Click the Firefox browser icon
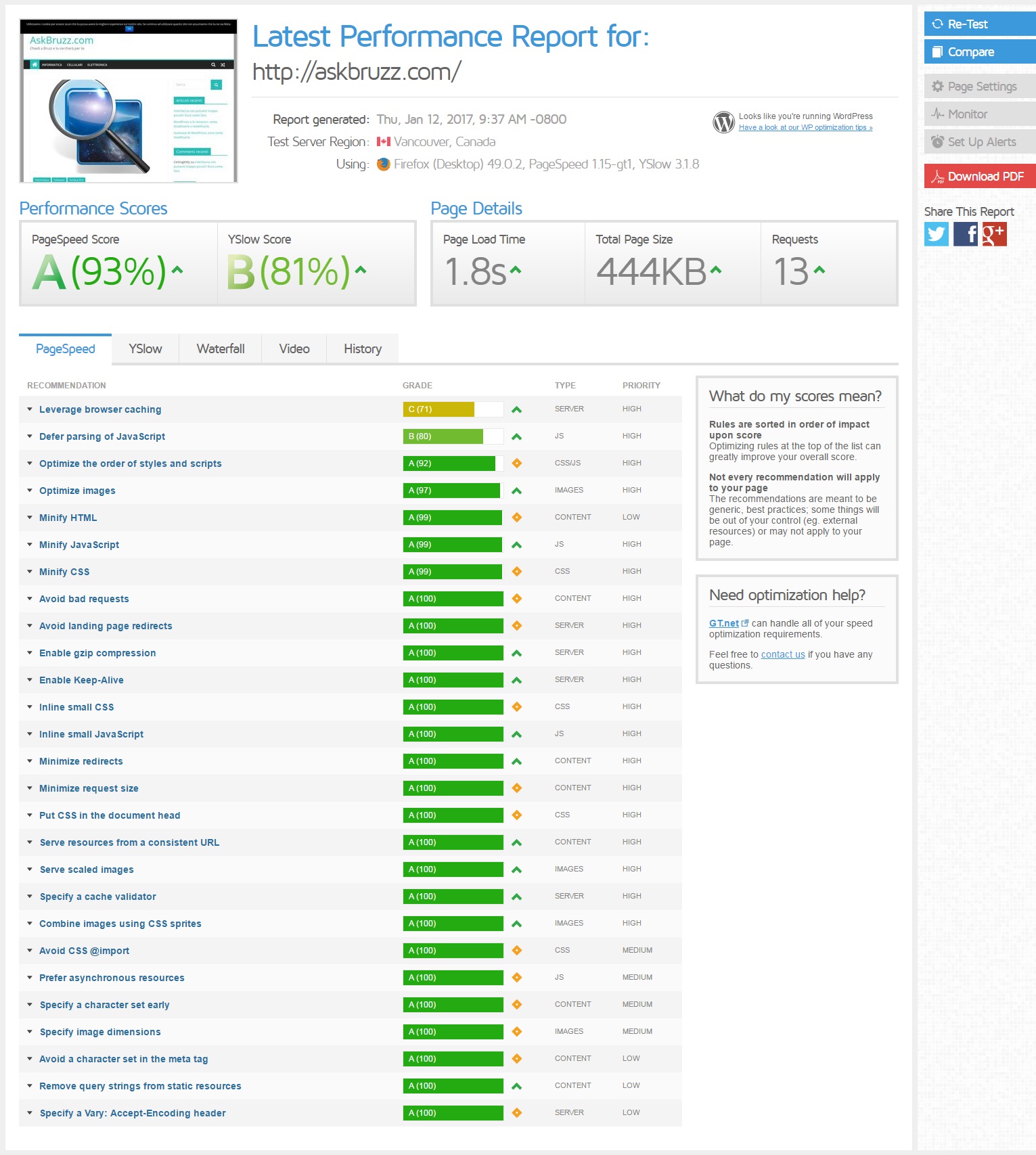 tap(383, 164)
